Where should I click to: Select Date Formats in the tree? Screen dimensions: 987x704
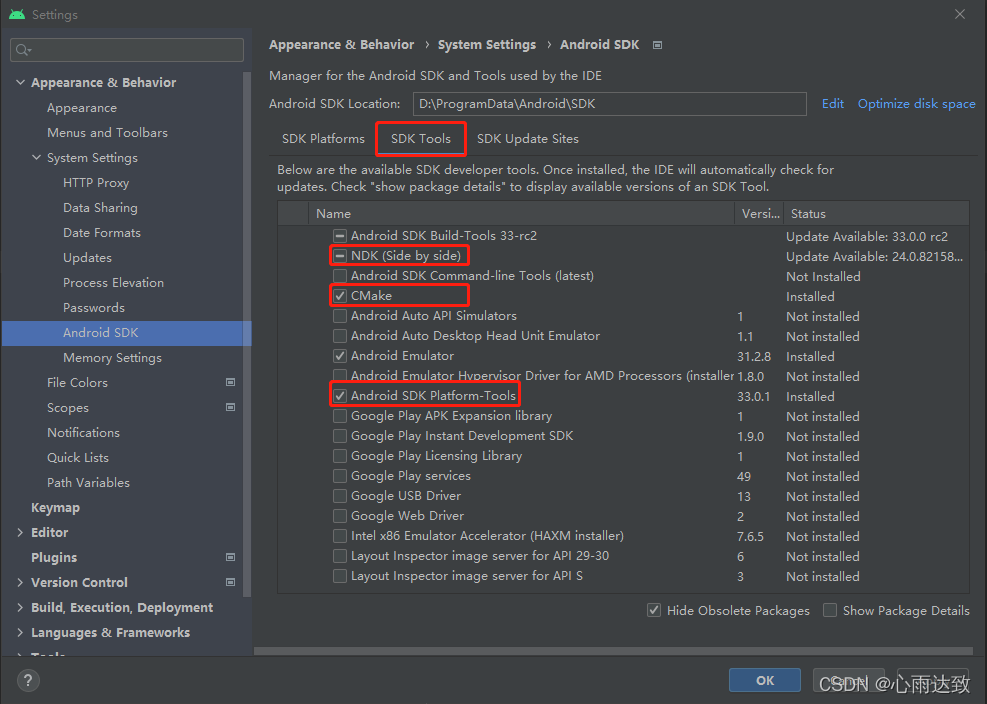click(x=102, y=232)
